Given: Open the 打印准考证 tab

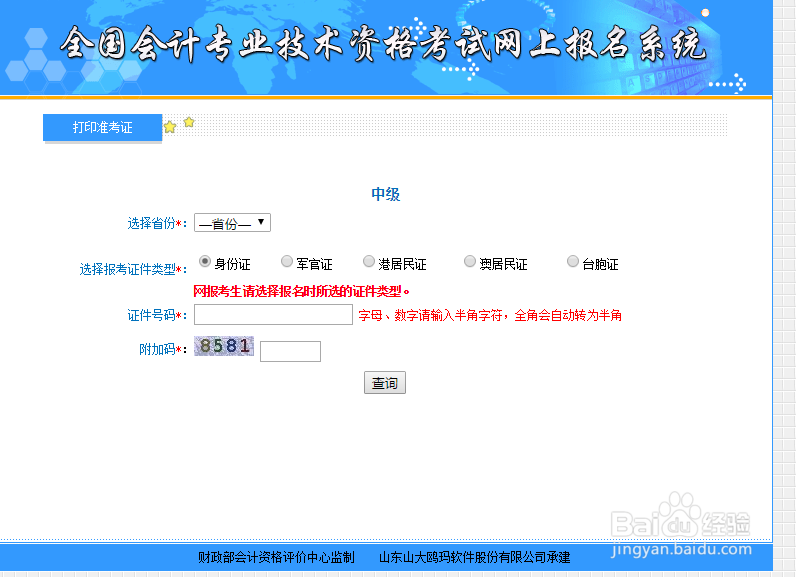Looking at the screenshot, I should click(103, 127).
